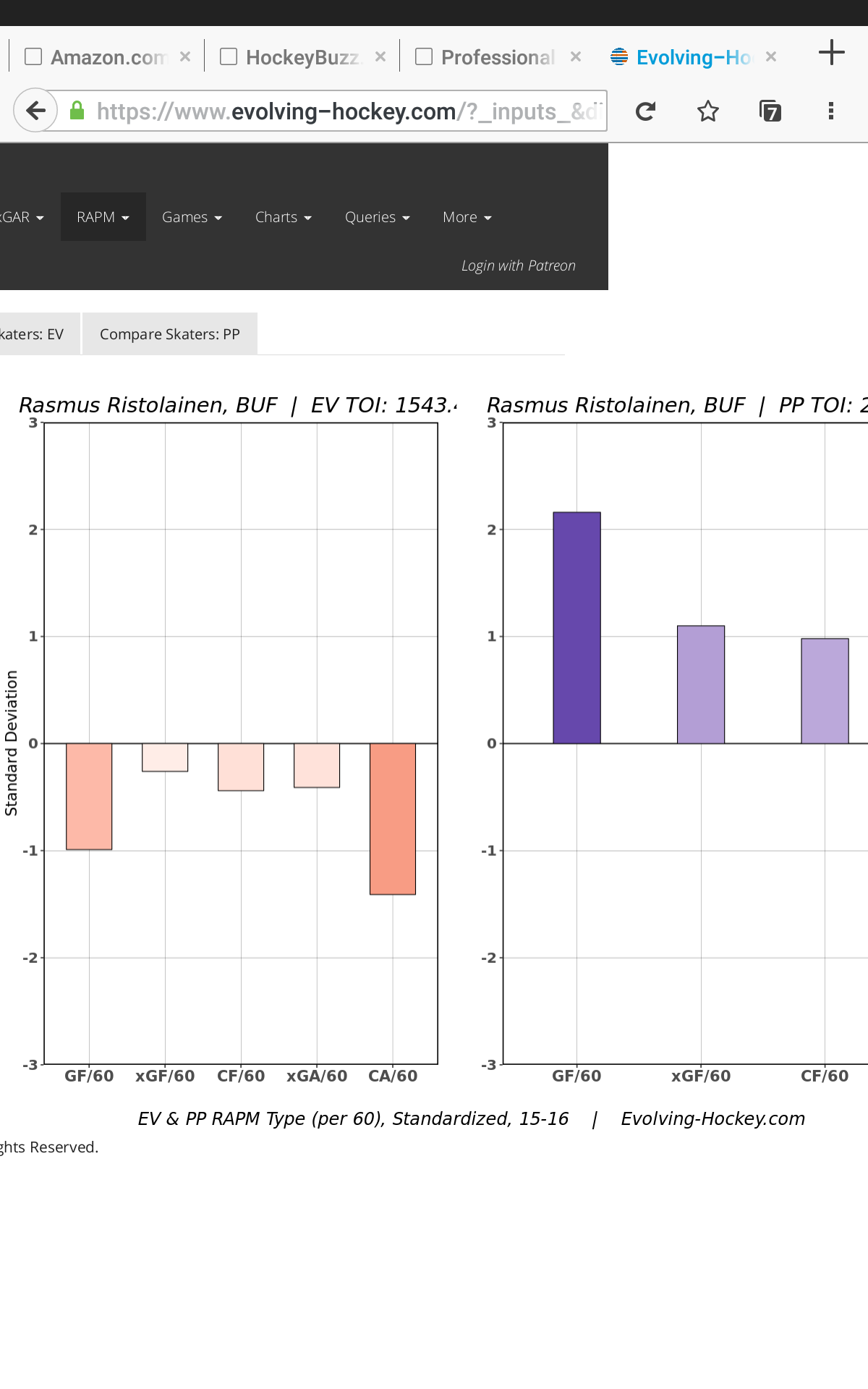Screen dimensions: 868x1389
Task: View site security via green padlock icon
Action: tap(77, 111)
